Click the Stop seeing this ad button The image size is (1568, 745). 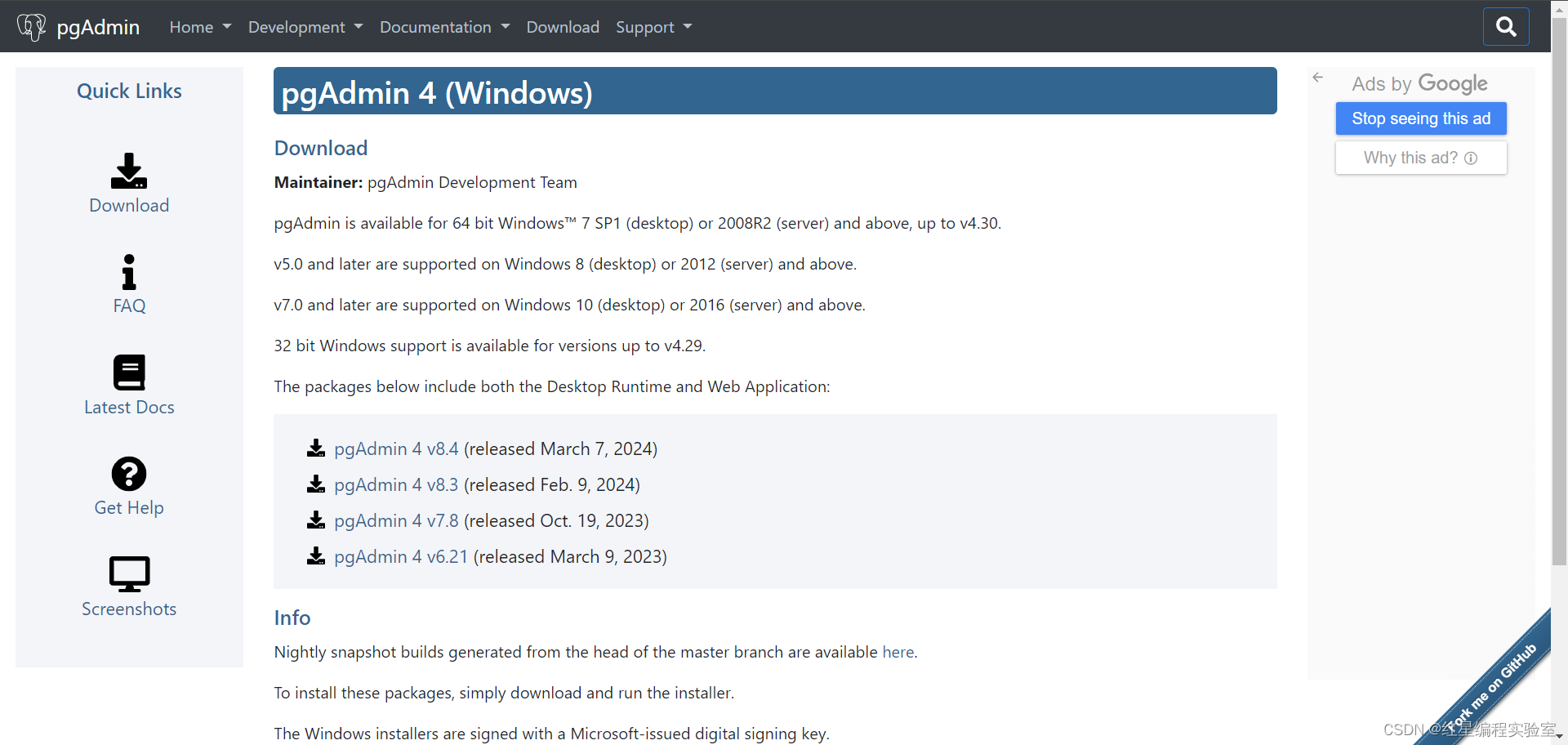tap(1421, 118)
